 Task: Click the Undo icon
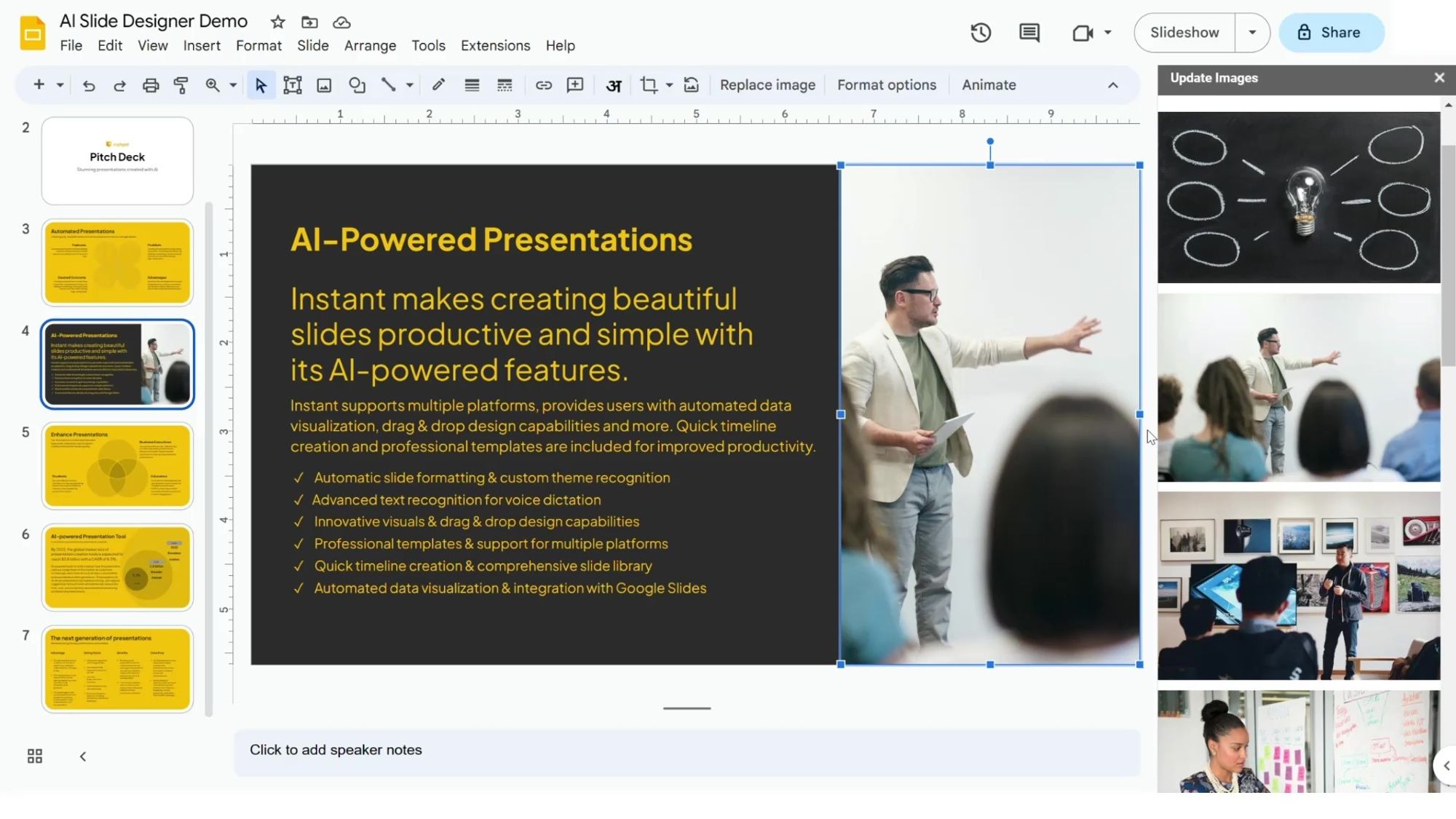pos(89,84)
